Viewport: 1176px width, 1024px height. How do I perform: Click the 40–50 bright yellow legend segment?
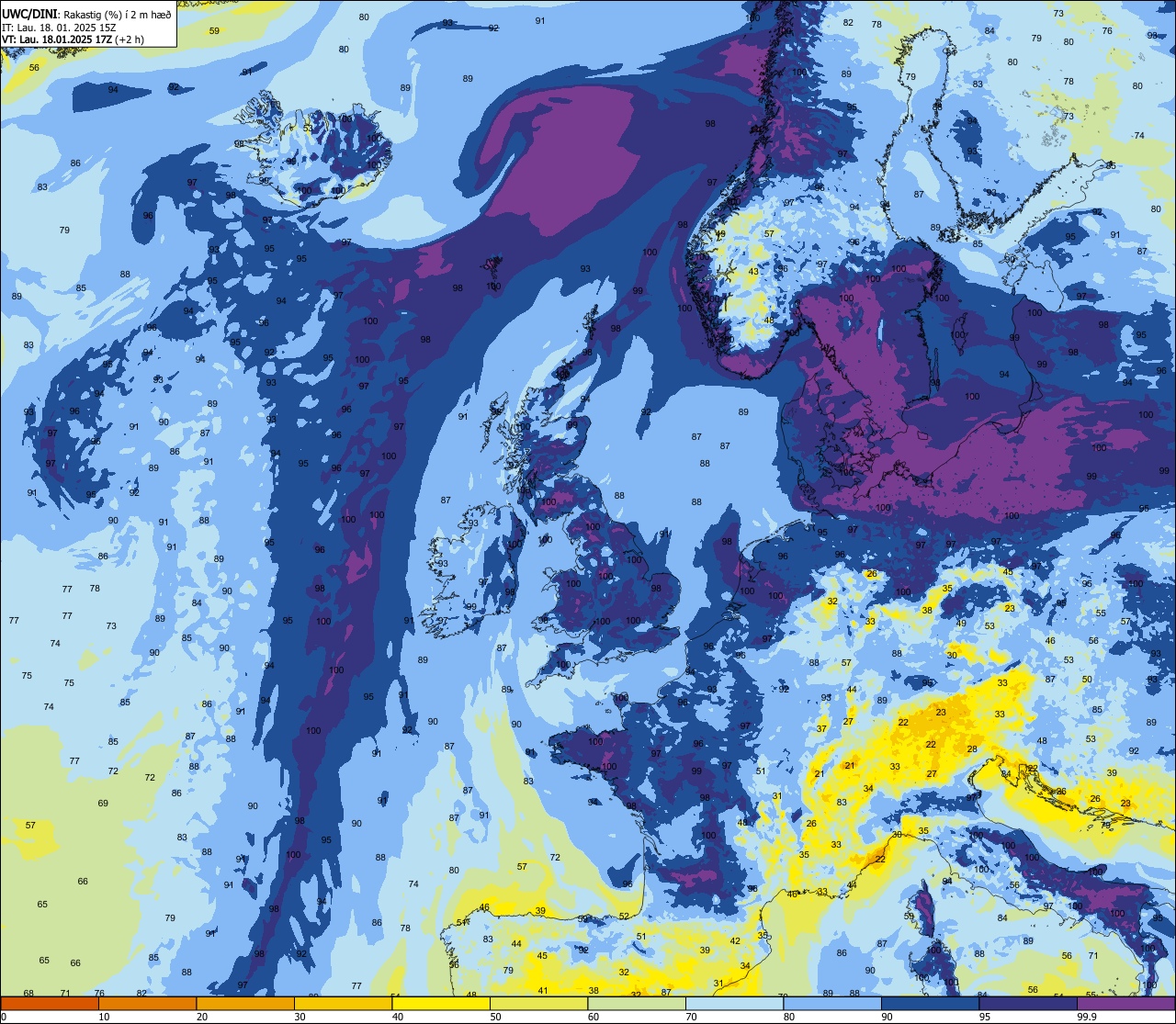pyautogui.click(x=441, y=1003)
